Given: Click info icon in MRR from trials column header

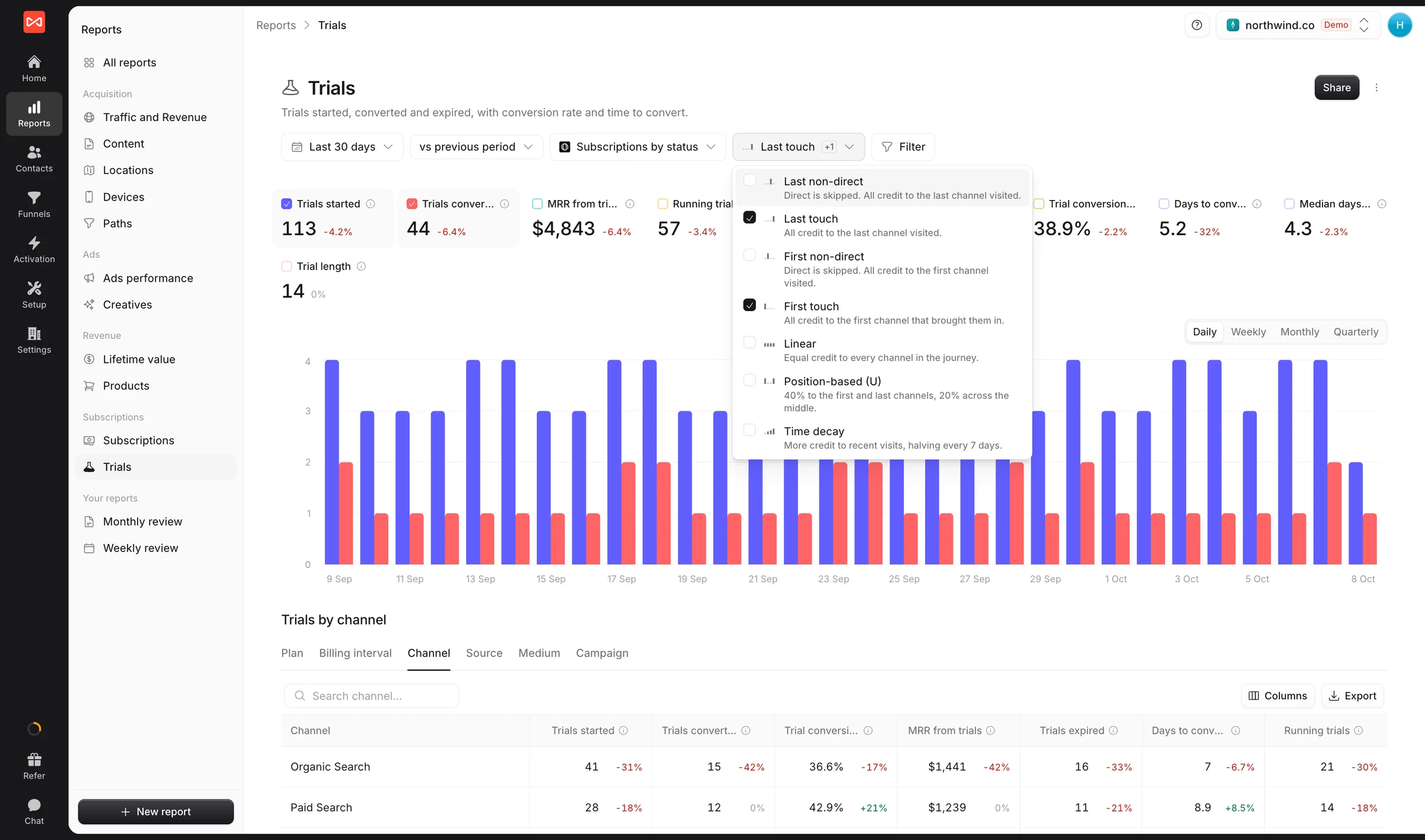Looking at the screenshot, I should click(990, 730).
